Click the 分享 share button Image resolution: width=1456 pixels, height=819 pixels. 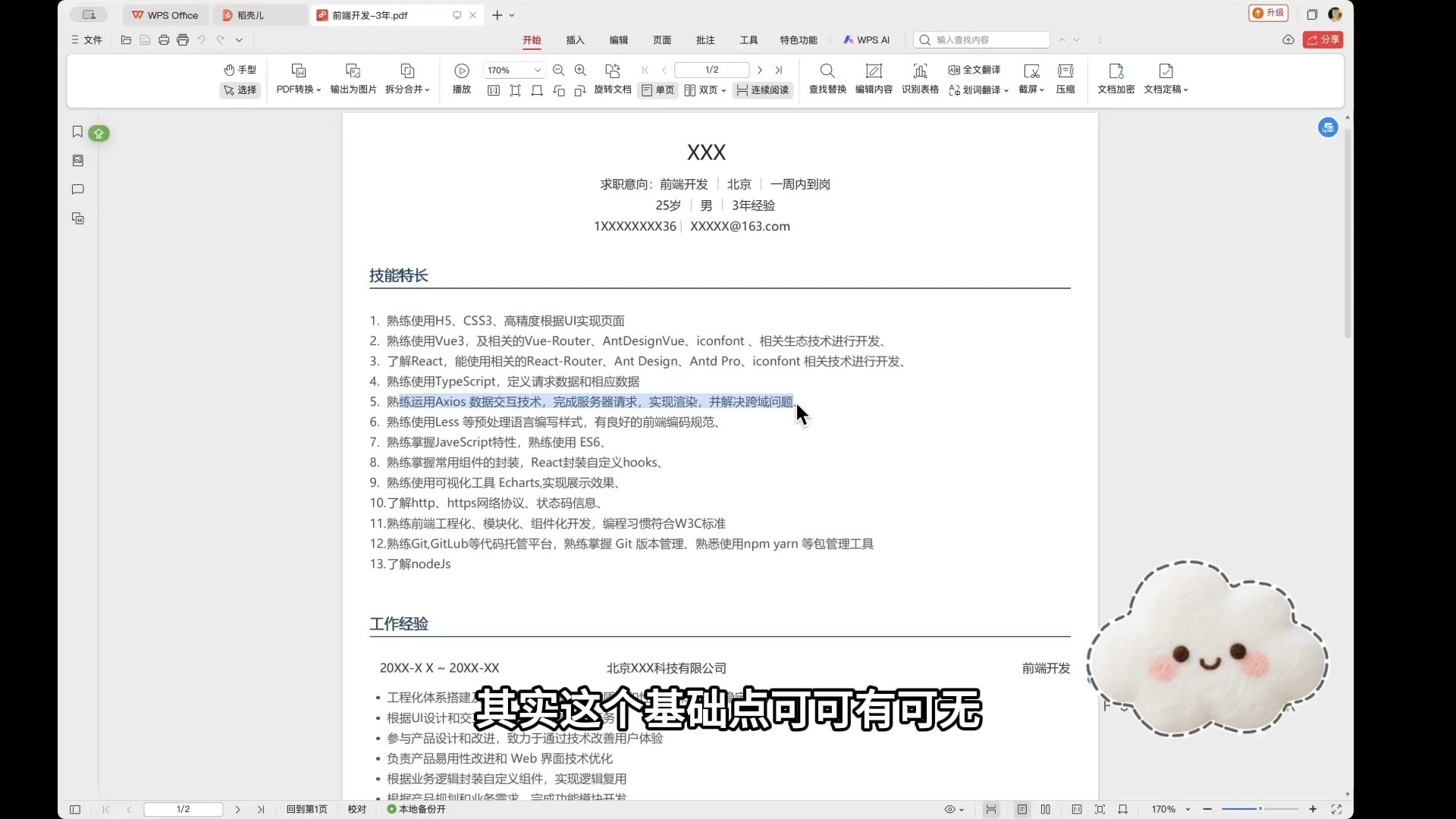(x=1323, y=40)
